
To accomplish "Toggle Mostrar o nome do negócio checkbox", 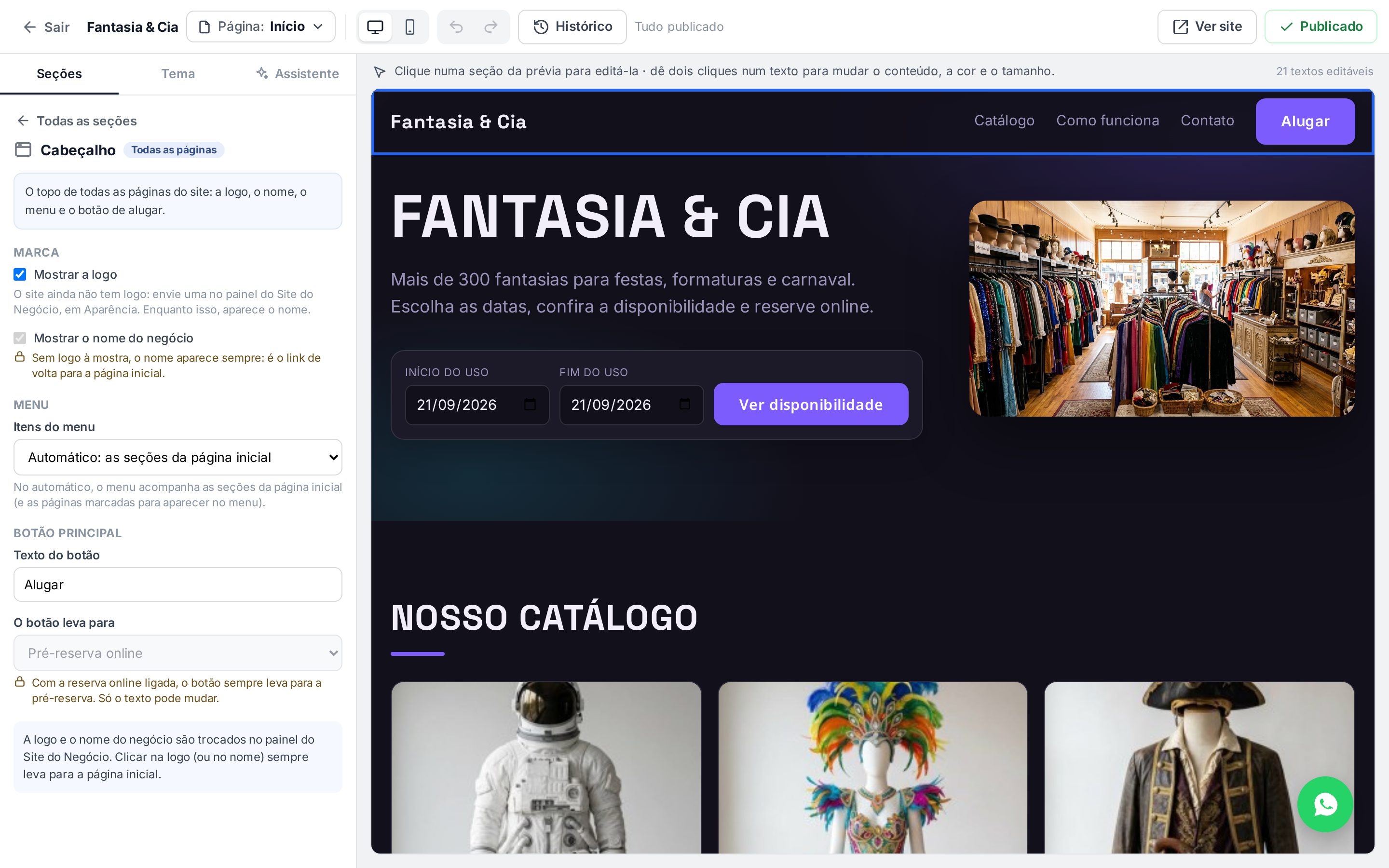I will [x=20, y=338].
